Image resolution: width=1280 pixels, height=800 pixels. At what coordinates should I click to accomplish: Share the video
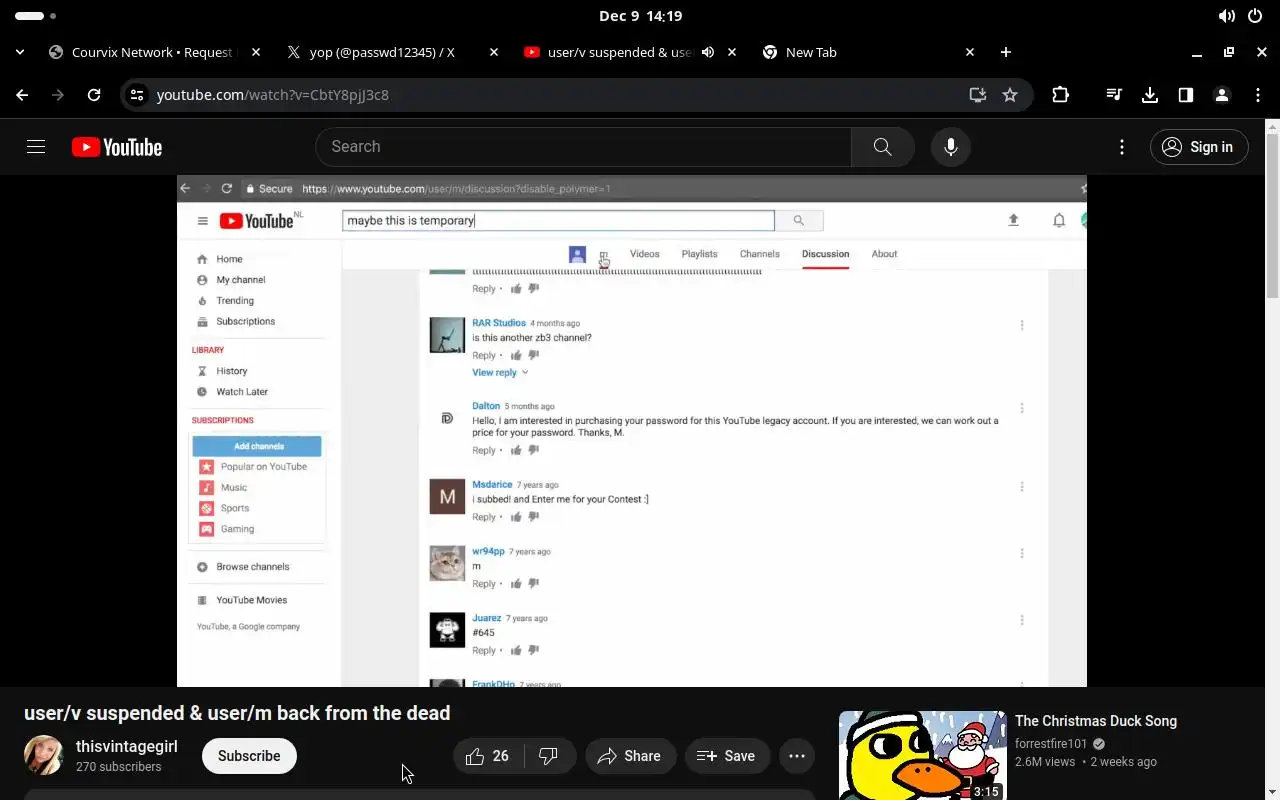click(630, 756)
